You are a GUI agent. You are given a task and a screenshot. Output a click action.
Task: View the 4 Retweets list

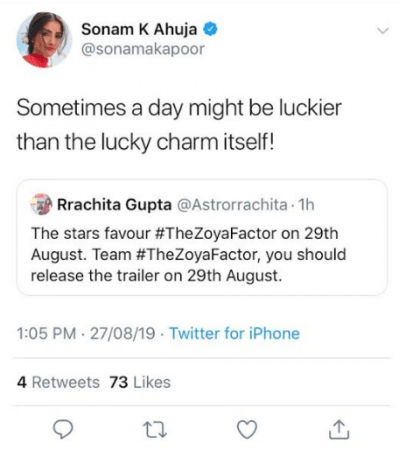tap(58, 382)
